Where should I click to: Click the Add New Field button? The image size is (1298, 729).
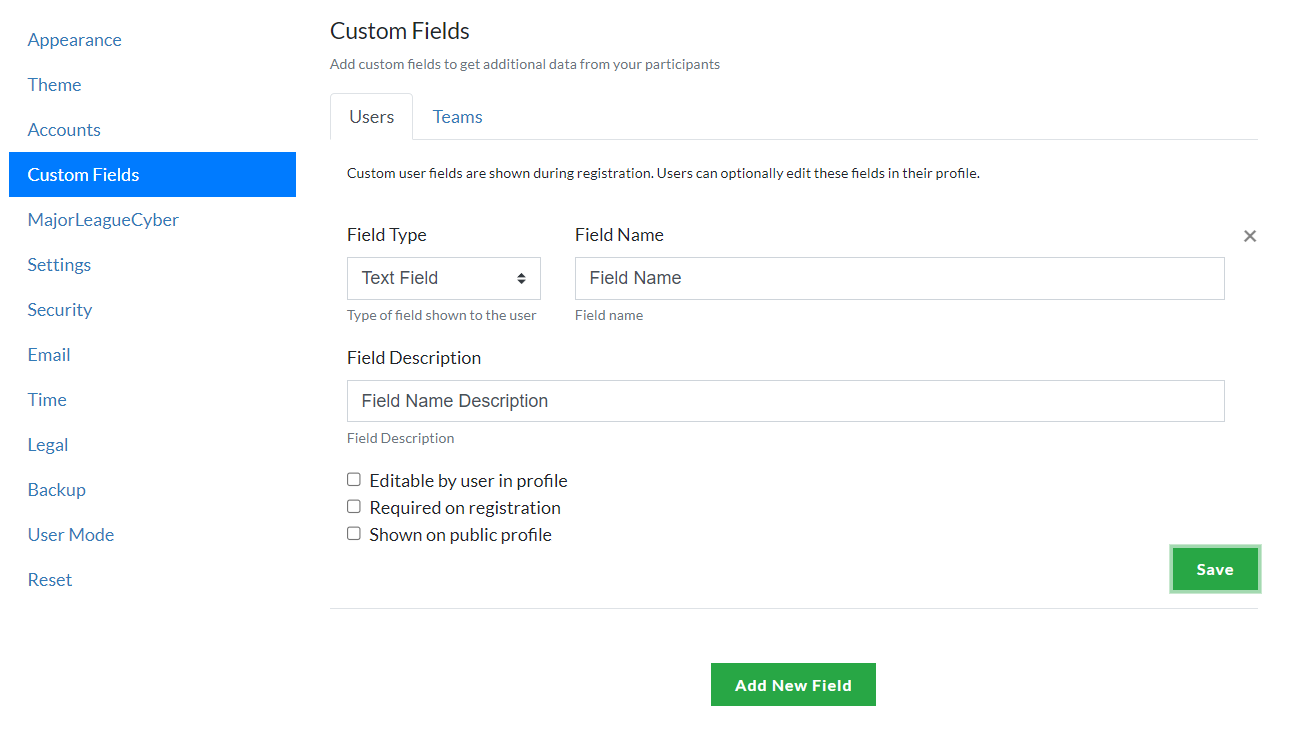click(x=793, y=685)
